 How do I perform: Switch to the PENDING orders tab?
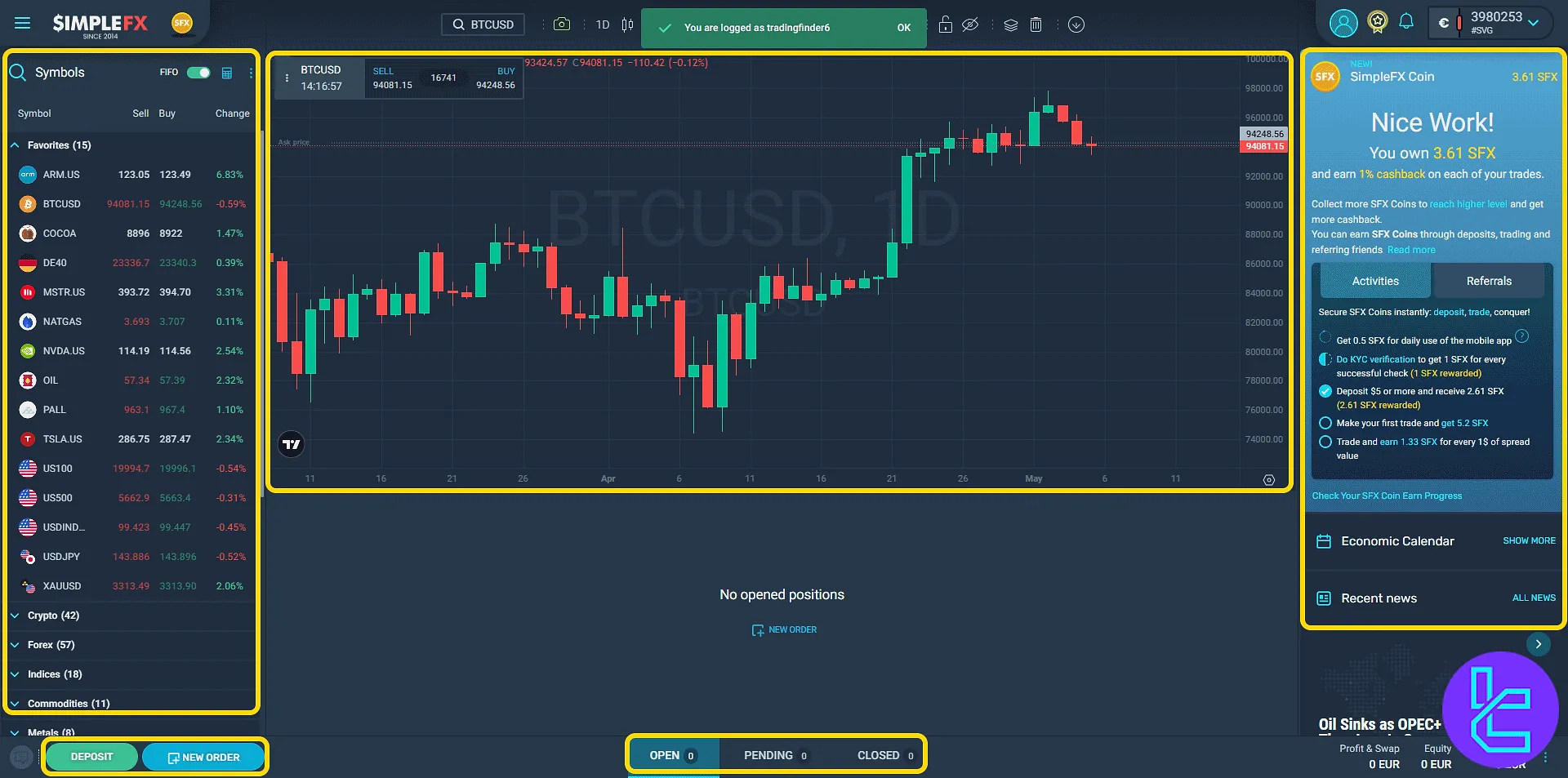[775, 755]
